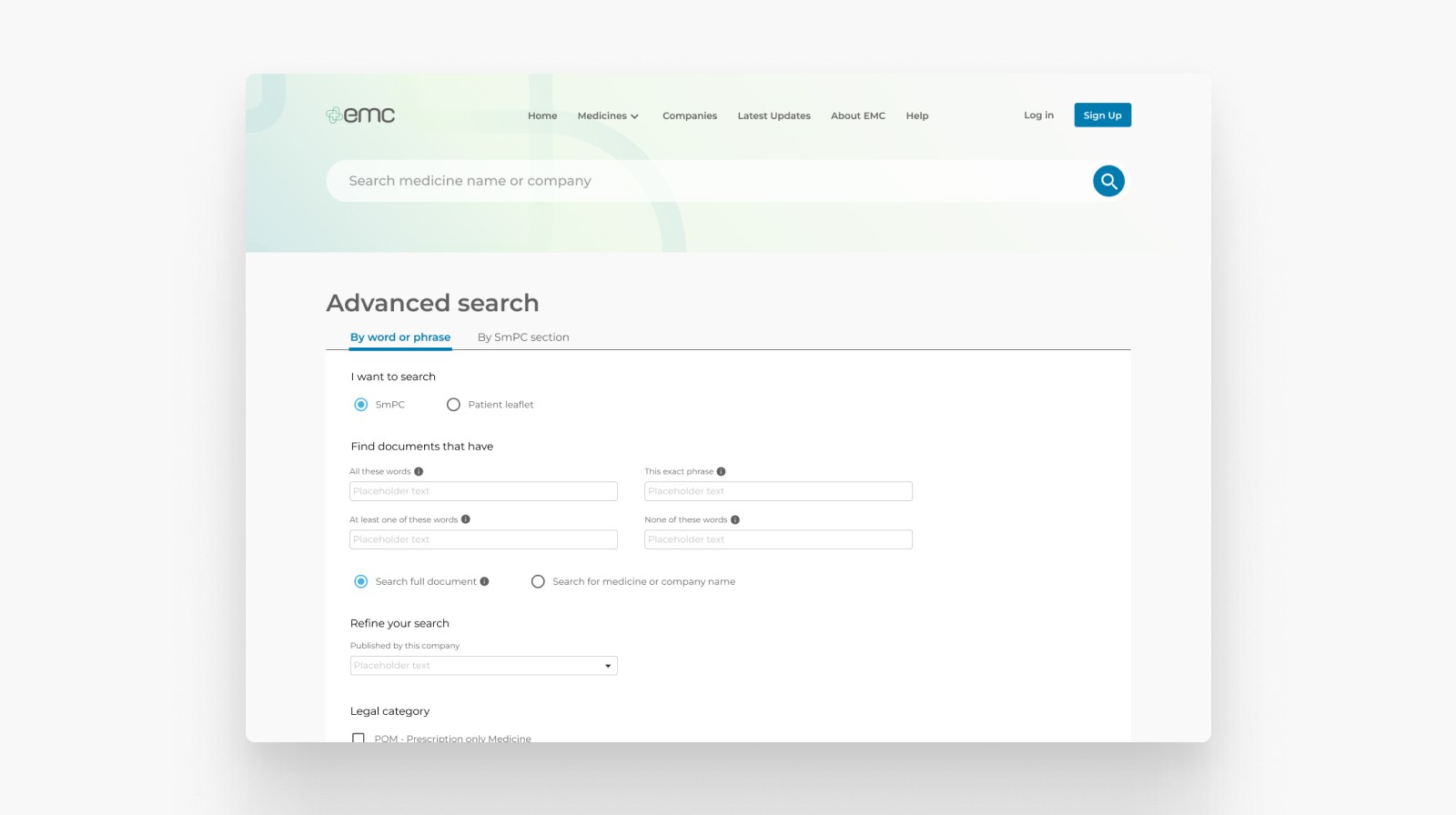This screenshot has width=1456, height=815.
Task: Select Search full document option
Action: click(x=361, y=581)
